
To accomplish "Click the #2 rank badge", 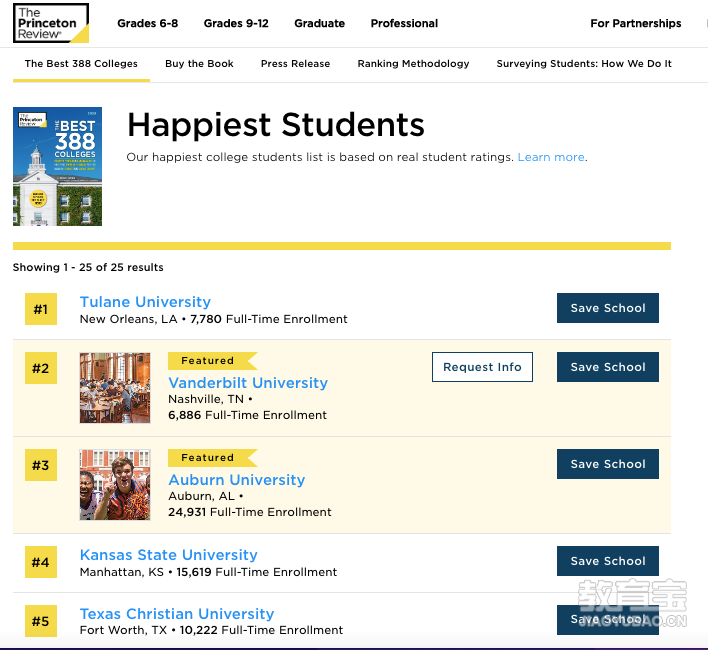I will pyautogui.click(x=41, y=368).
